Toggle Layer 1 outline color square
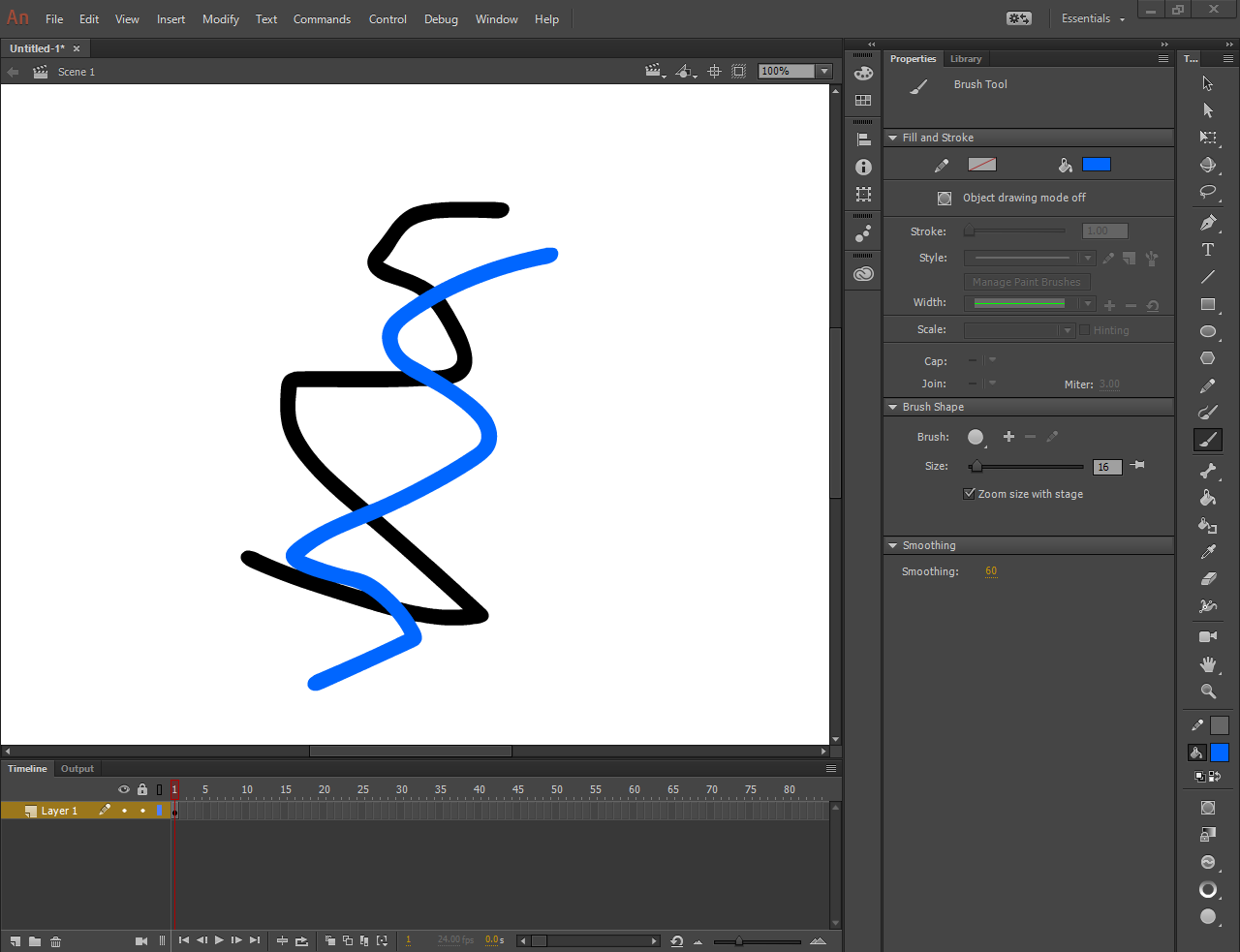Screen dimensions: 1240x952 160,811
